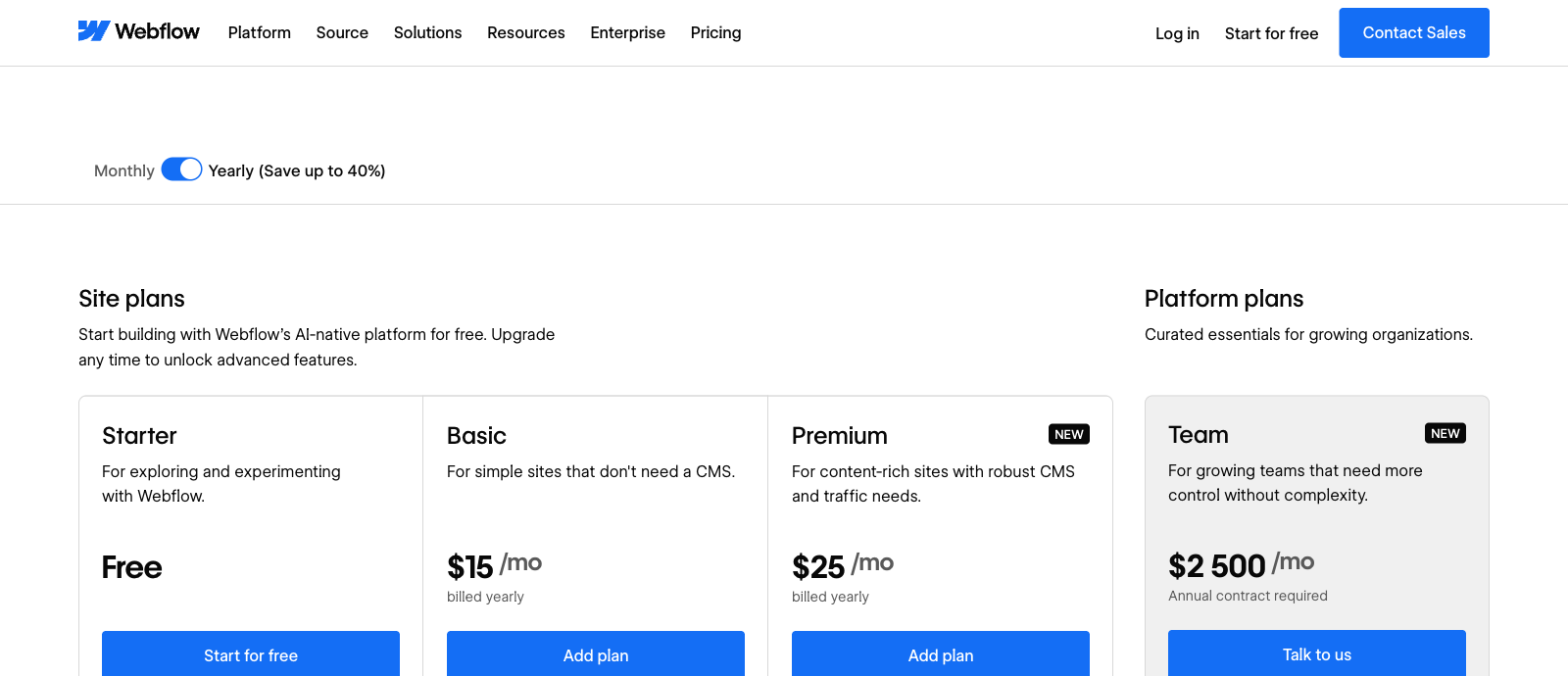The image size is (1568, 676).
Task: Click the Premium plan title
Action: (x=840, y=436)
